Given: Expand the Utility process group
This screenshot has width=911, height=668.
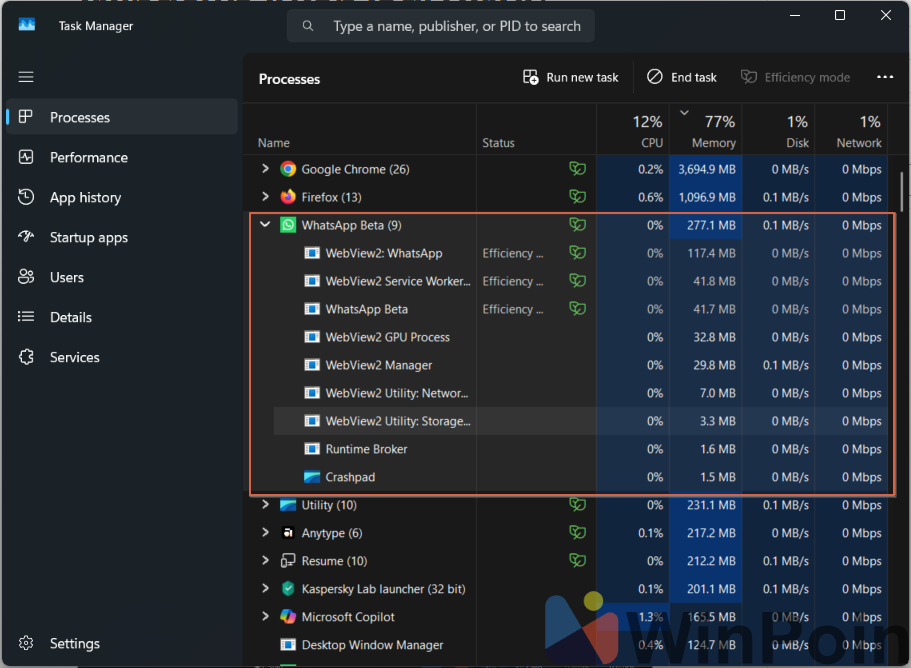Looking at the screenshot, I should [266, 504].
